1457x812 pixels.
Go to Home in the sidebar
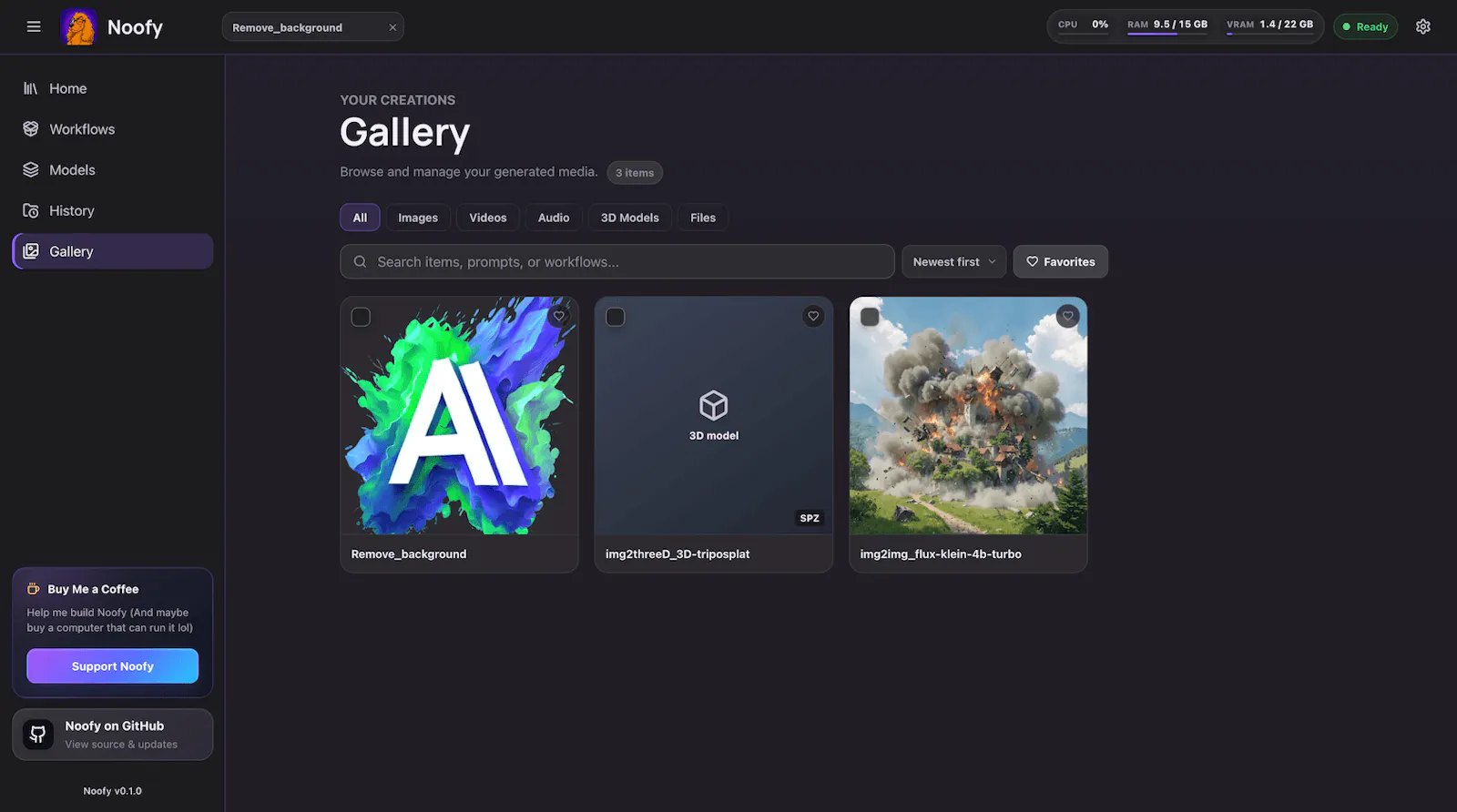[113, 88]
